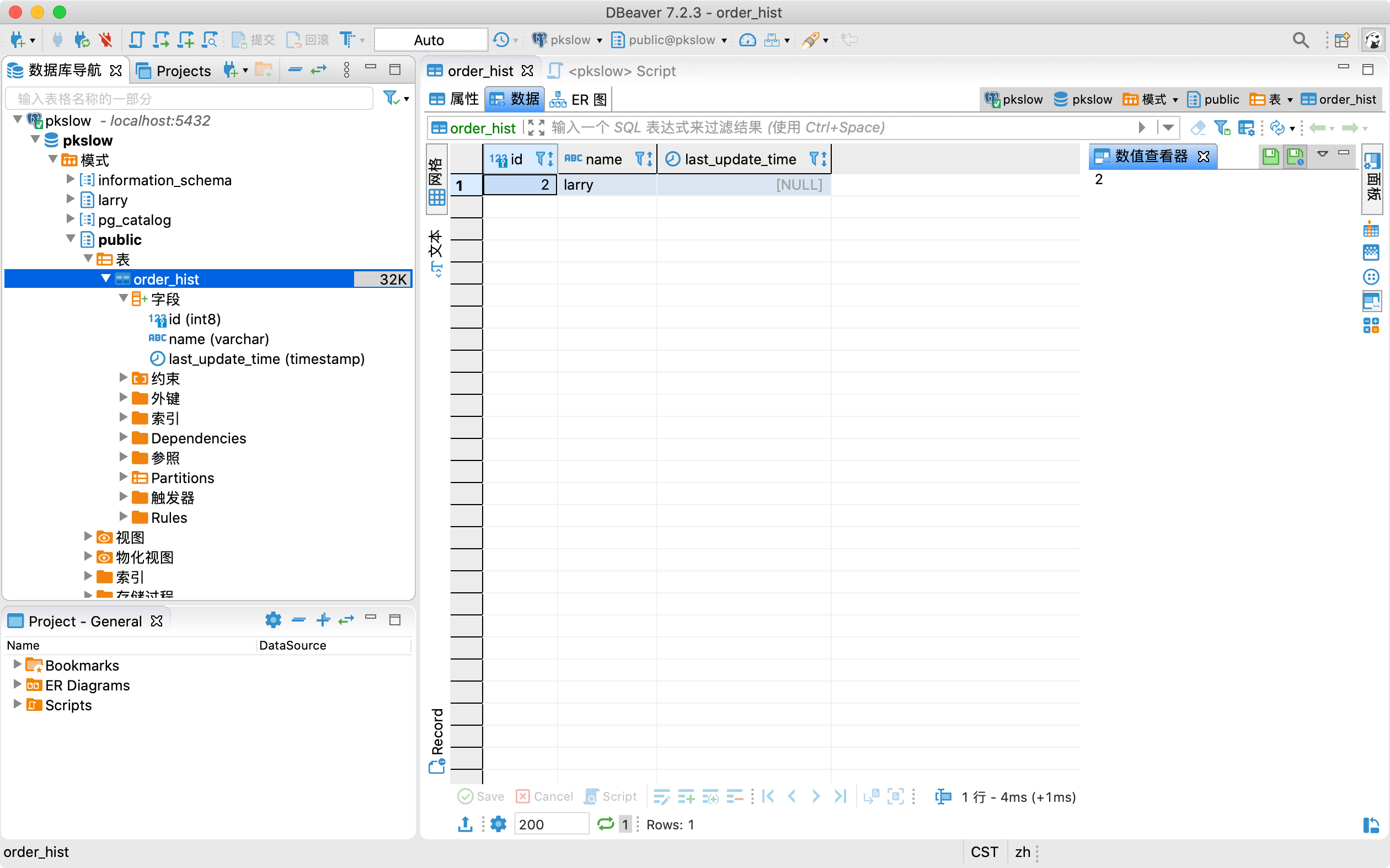Toggle the side 面板 panels button
The height and width of the screenshot is (868, 1390).
click(1372, 179)
